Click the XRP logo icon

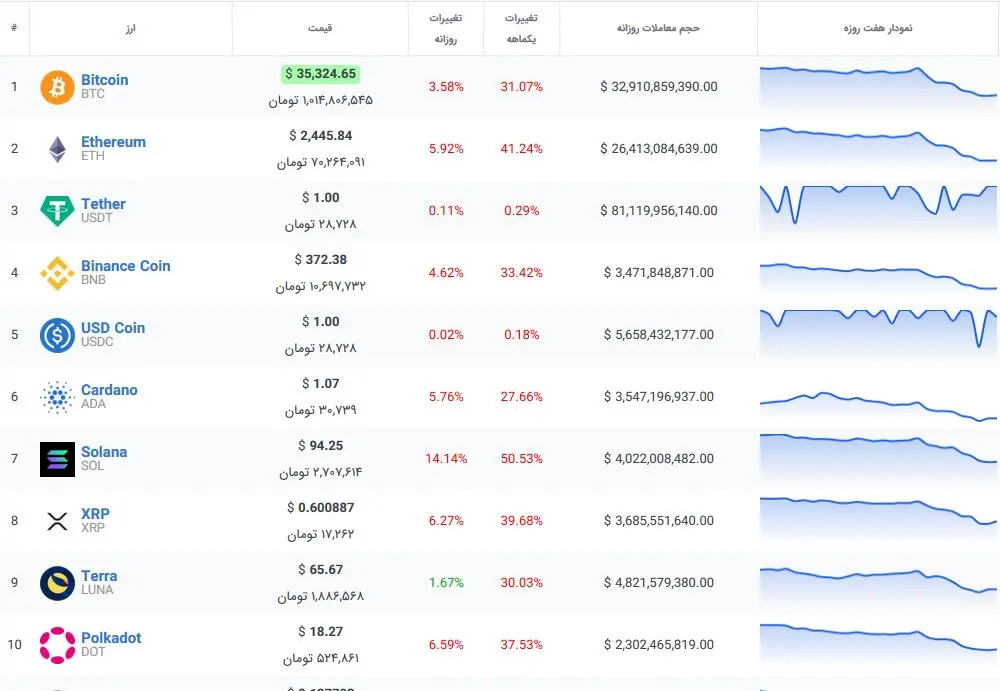57,521
